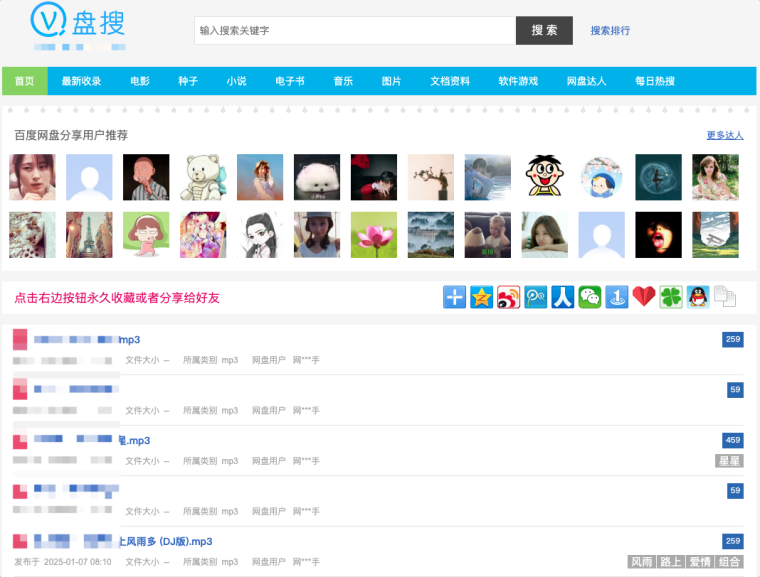Open the baby with dog avatar
Viewport: 760px width, 577px height.
[x=488, y=235]
